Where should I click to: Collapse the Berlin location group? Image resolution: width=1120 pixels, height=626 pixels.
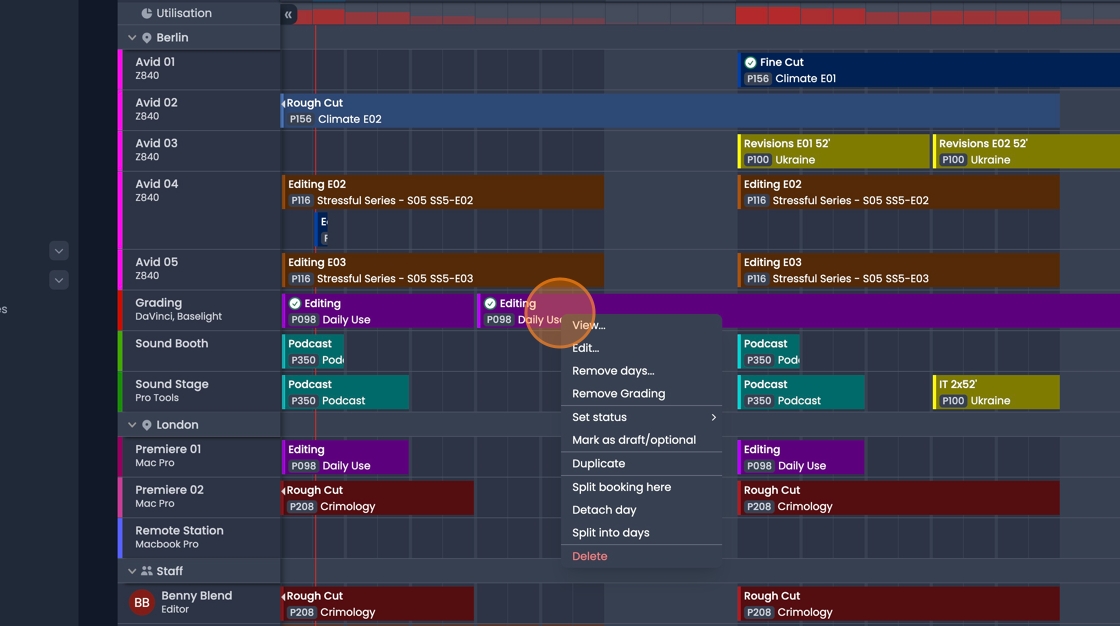(131, 37)
